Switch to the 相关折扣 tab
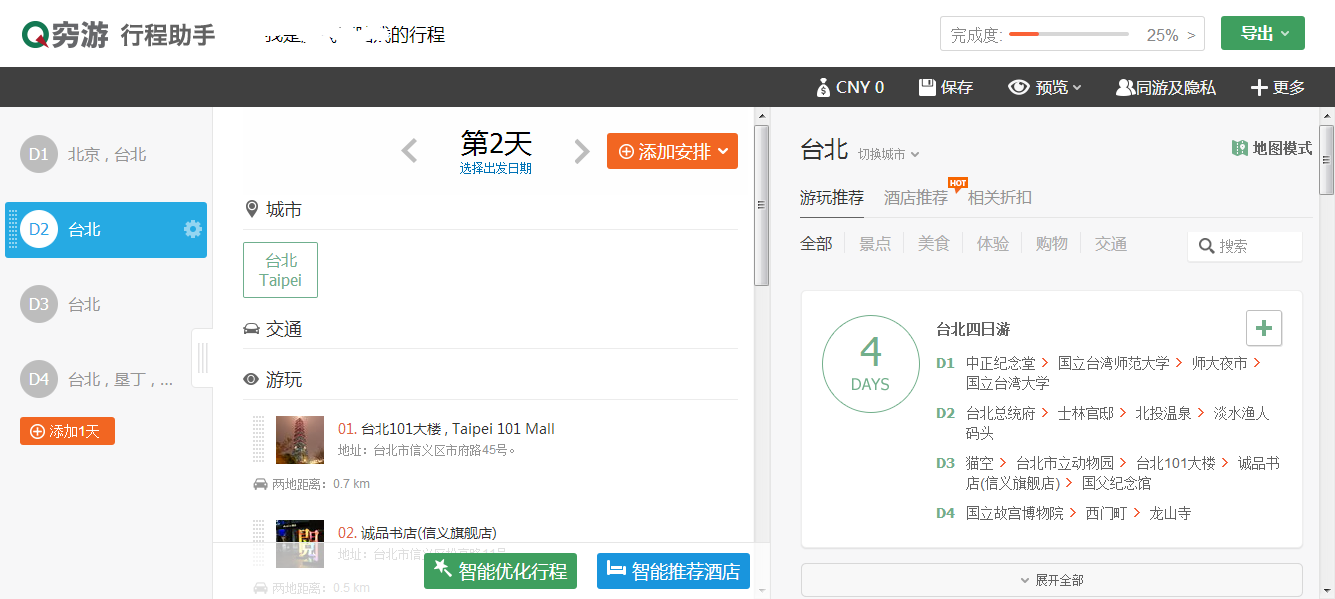 click(x=1000, y=197)
